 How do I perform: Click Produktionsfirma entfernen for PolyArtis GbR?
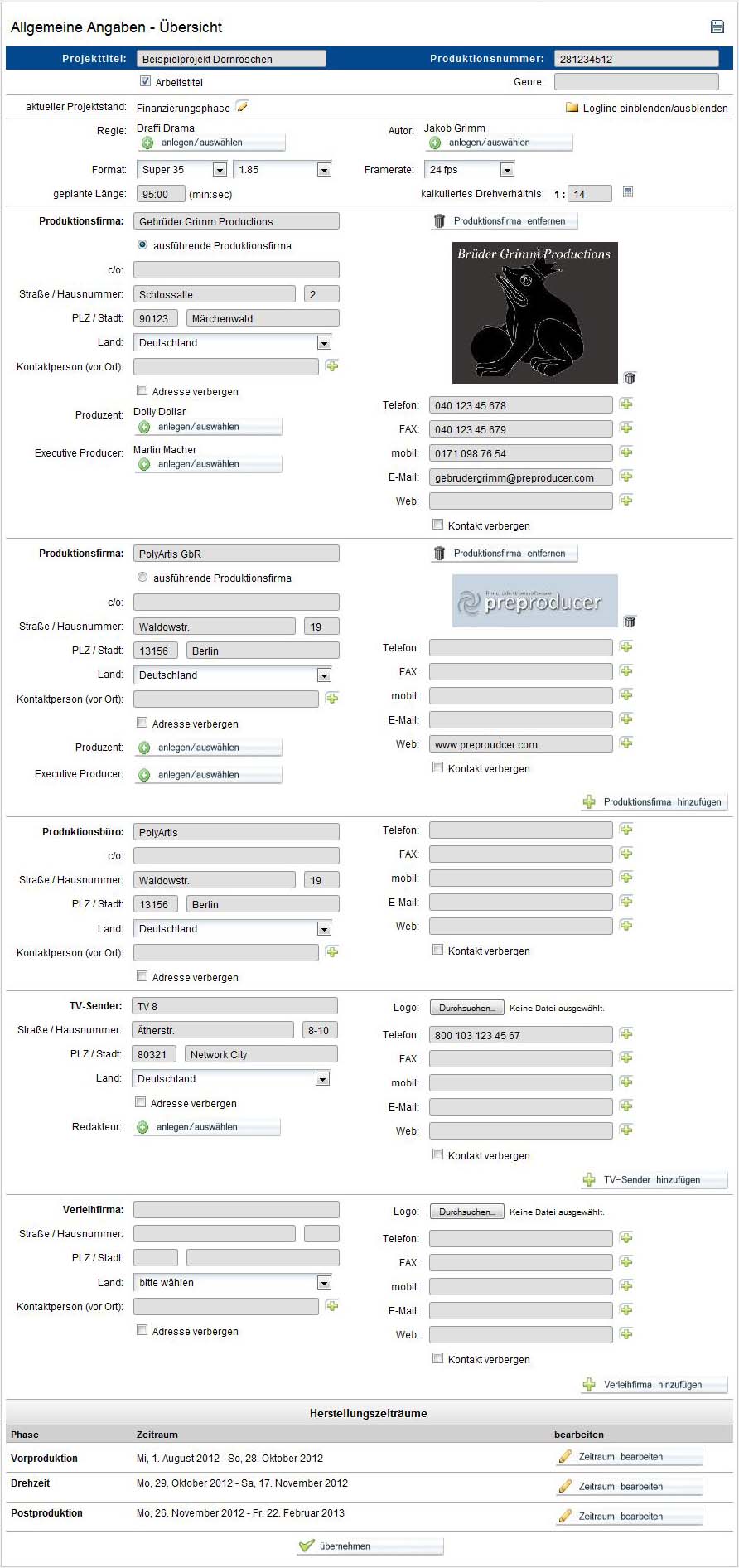pyautogui.click(x=505, y=554)
